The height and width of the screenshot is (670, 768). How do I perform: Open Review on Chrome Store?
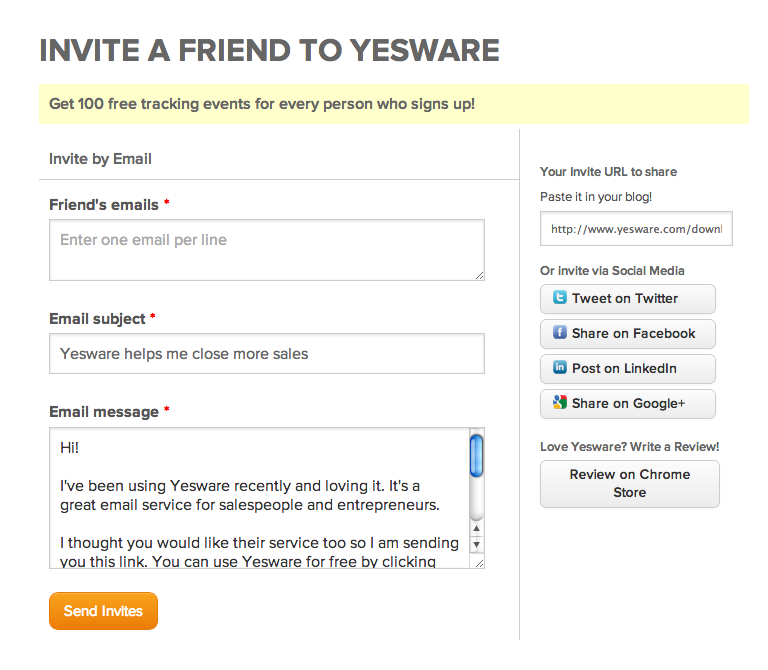point(629,484)
